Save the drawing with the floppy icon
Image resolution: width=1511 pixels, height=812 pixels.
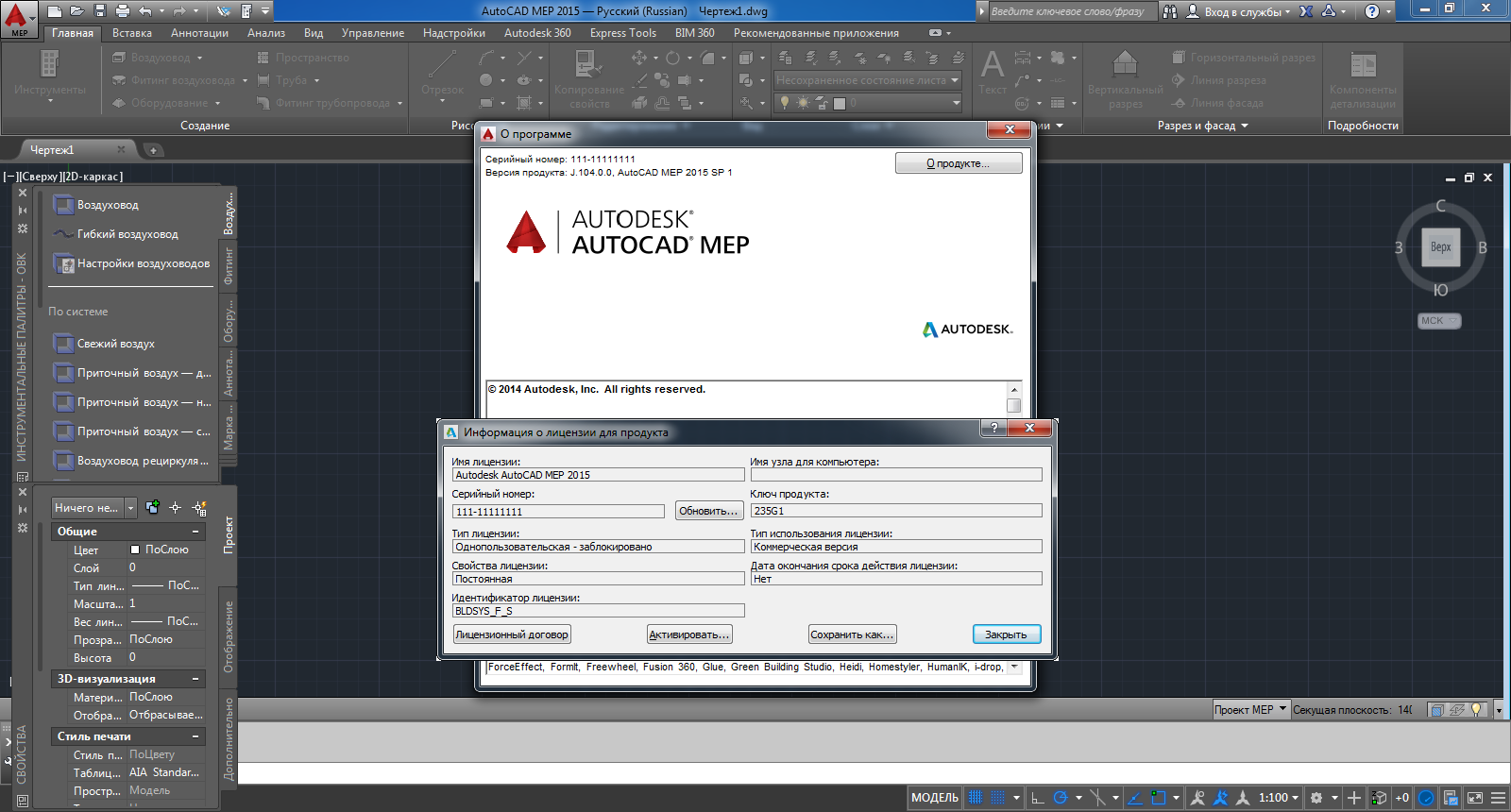(100, 11)
